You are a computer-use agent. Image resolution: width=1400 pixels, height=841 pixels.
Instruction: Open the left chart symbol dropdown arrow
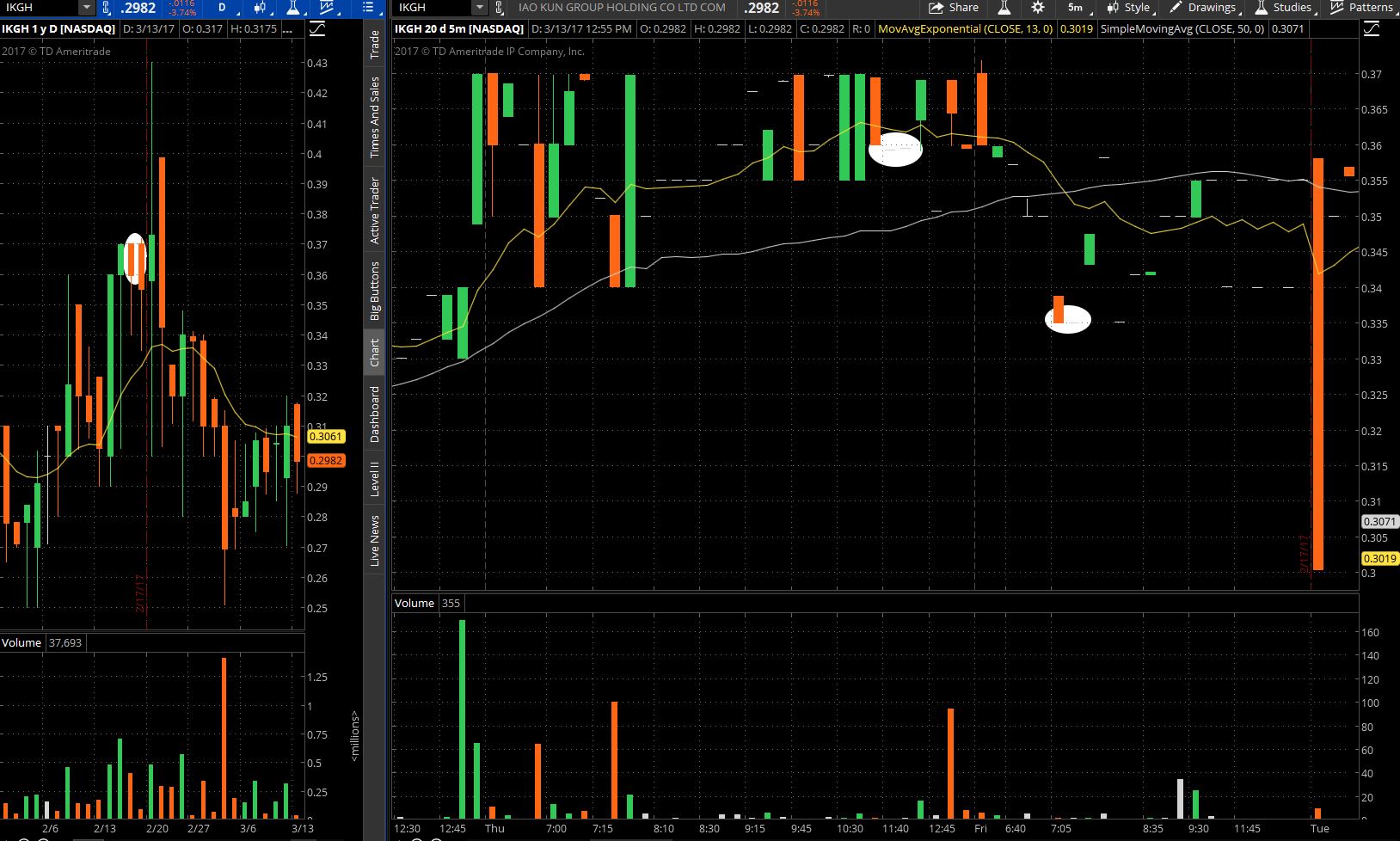(x=86, y=8)
